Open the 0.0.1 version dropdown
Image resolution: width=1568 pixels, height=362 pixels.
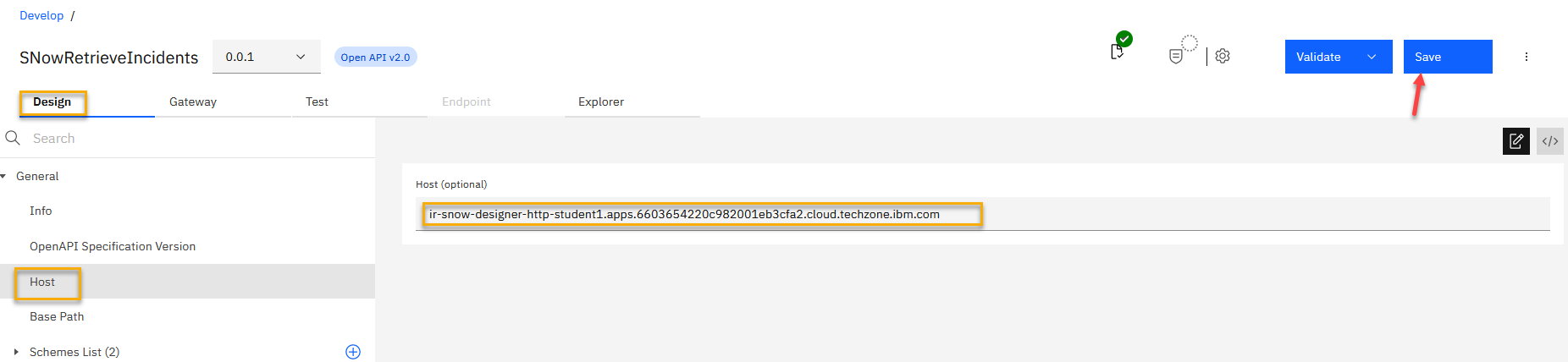[266, 57]
